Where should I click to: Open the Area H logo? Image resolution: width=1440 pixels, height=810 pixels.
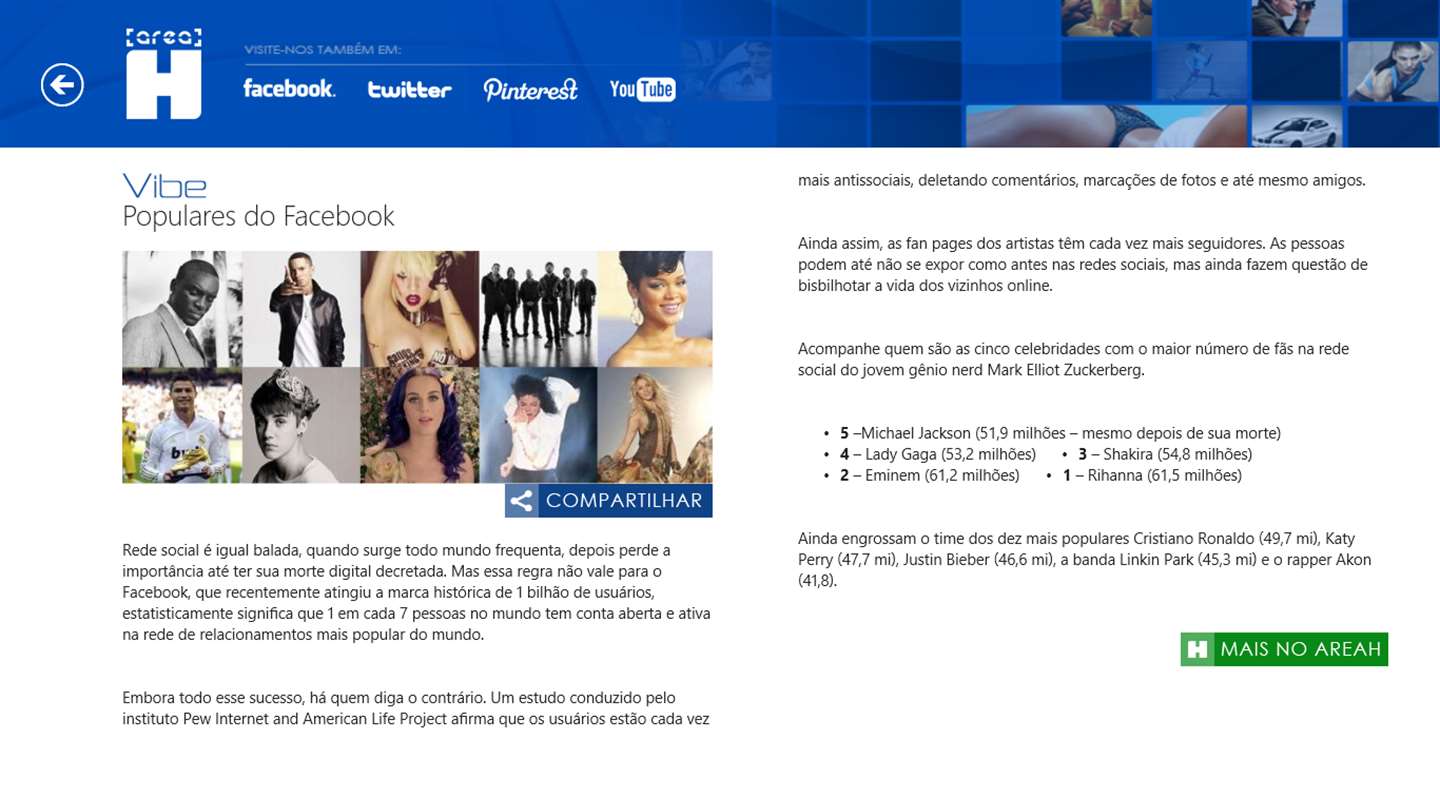click(x=164, y=74)
